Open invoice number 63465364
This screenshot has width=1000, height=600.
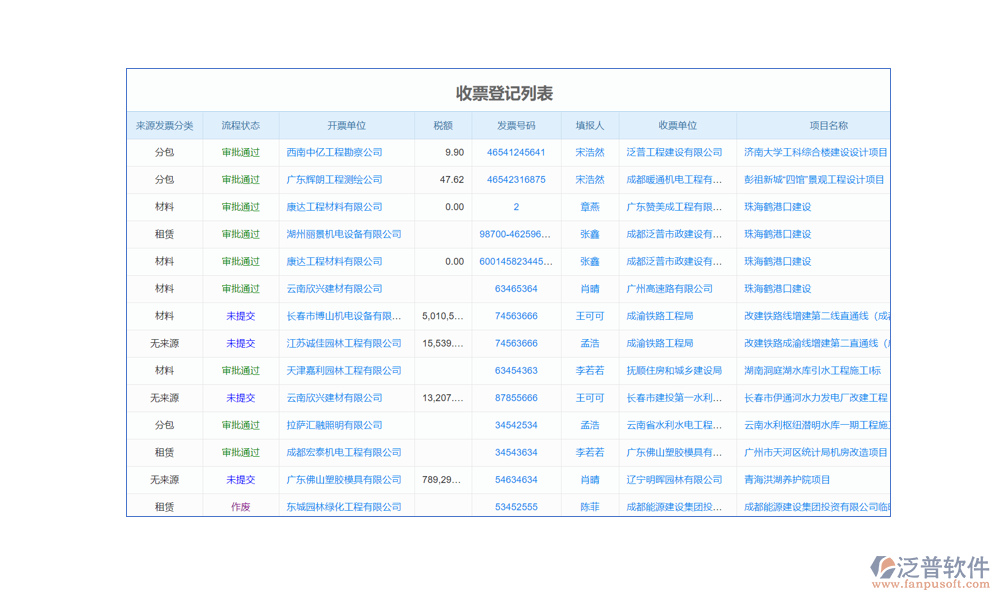coord(516,289)
